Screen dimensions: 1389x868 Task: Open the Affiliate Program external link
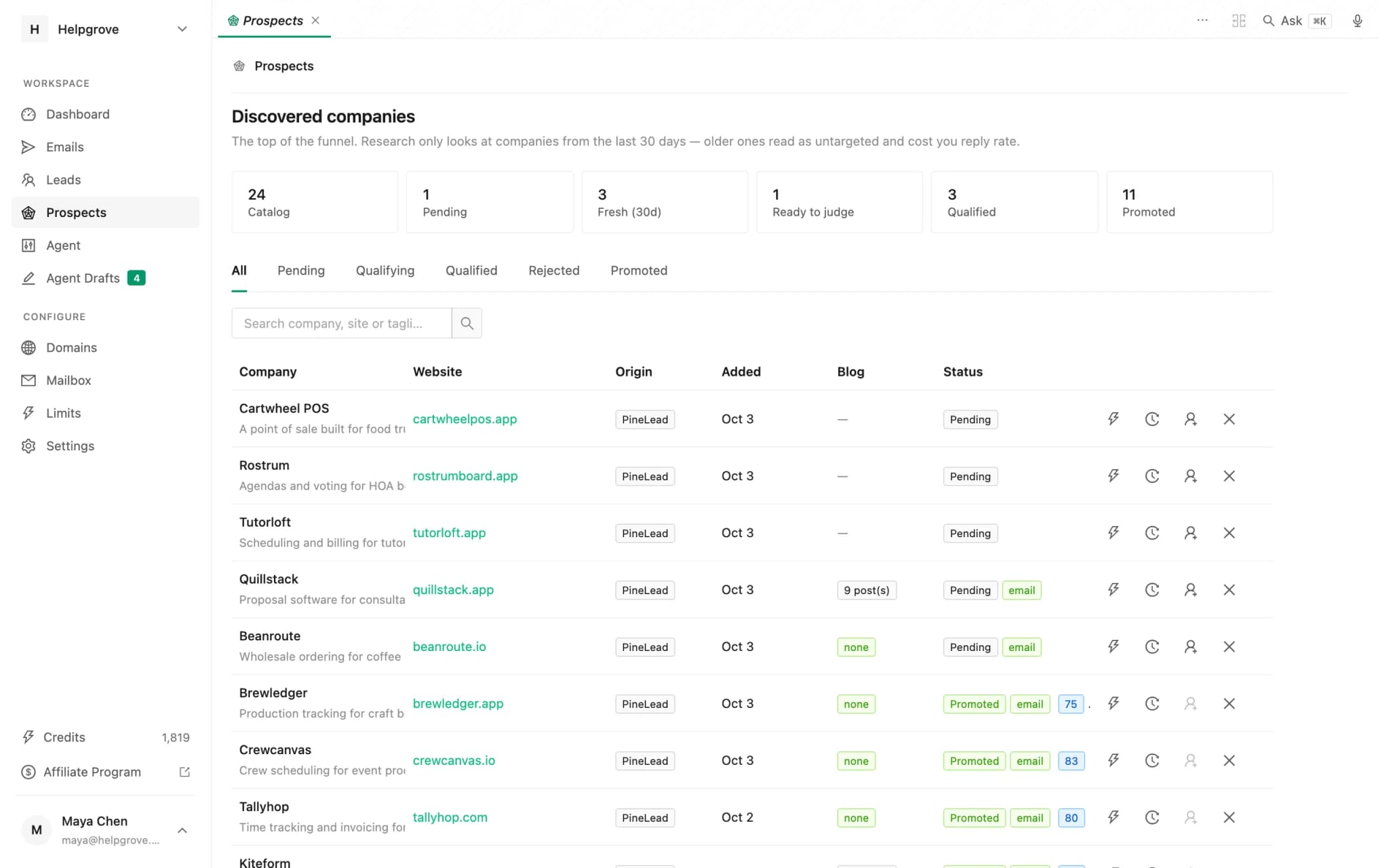(x=105, y=772)
